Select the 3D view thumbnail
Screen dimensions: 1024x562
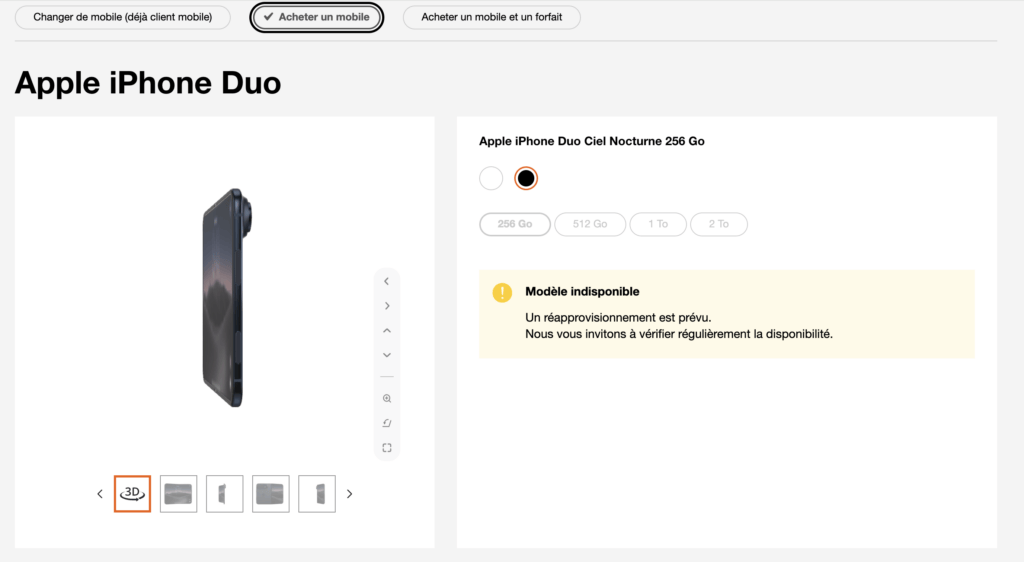pos(133,493)
